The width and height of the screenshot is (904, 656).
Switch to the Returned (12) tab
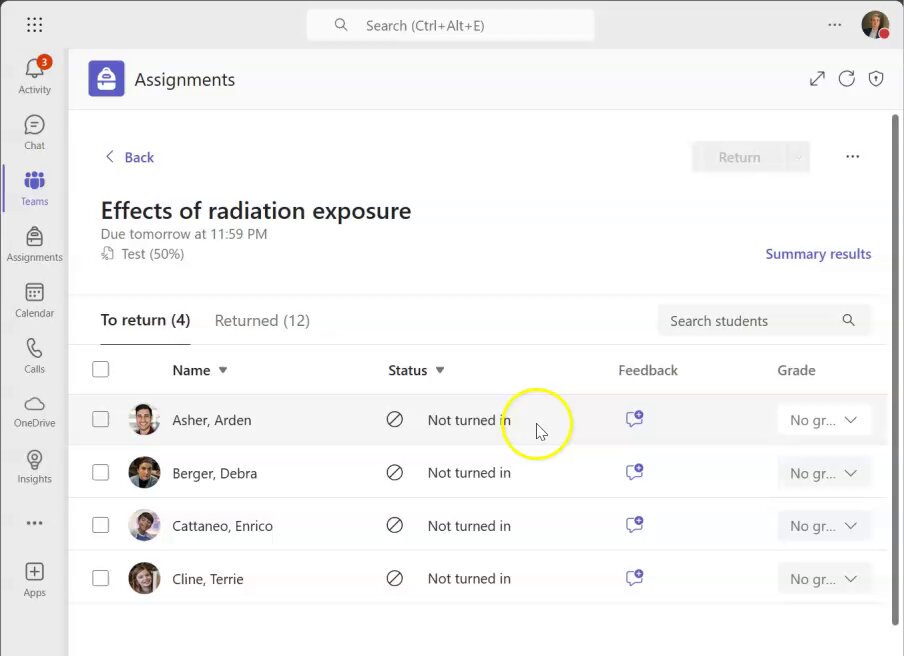262,321
